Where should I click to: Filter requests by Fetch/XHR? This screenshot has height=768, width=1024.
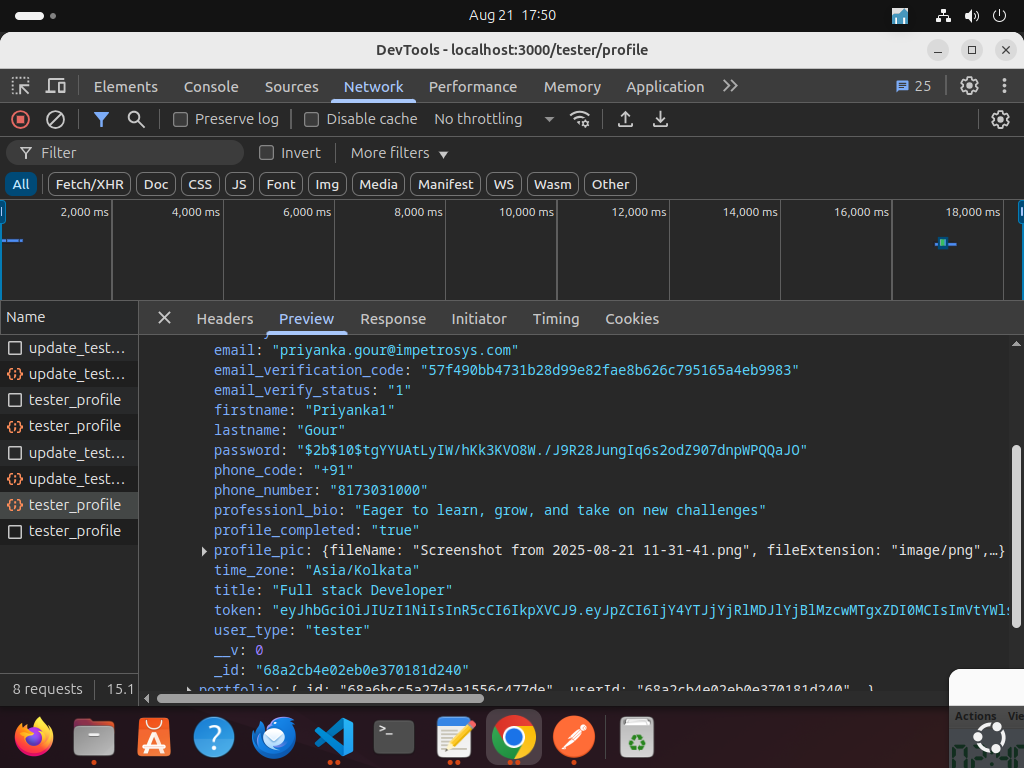click(x=89, y=184)
